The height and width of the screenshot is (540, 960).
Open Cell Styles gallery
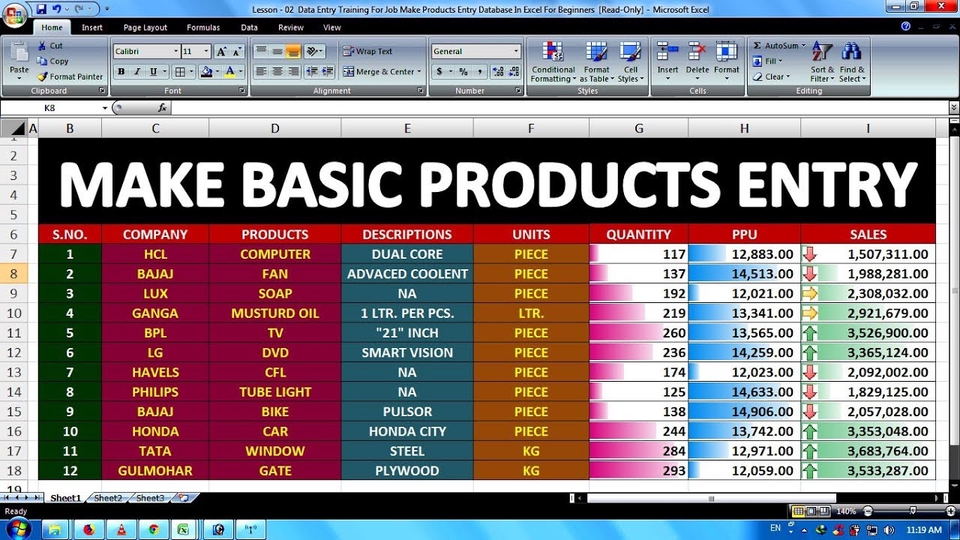(x=630, y=62)
